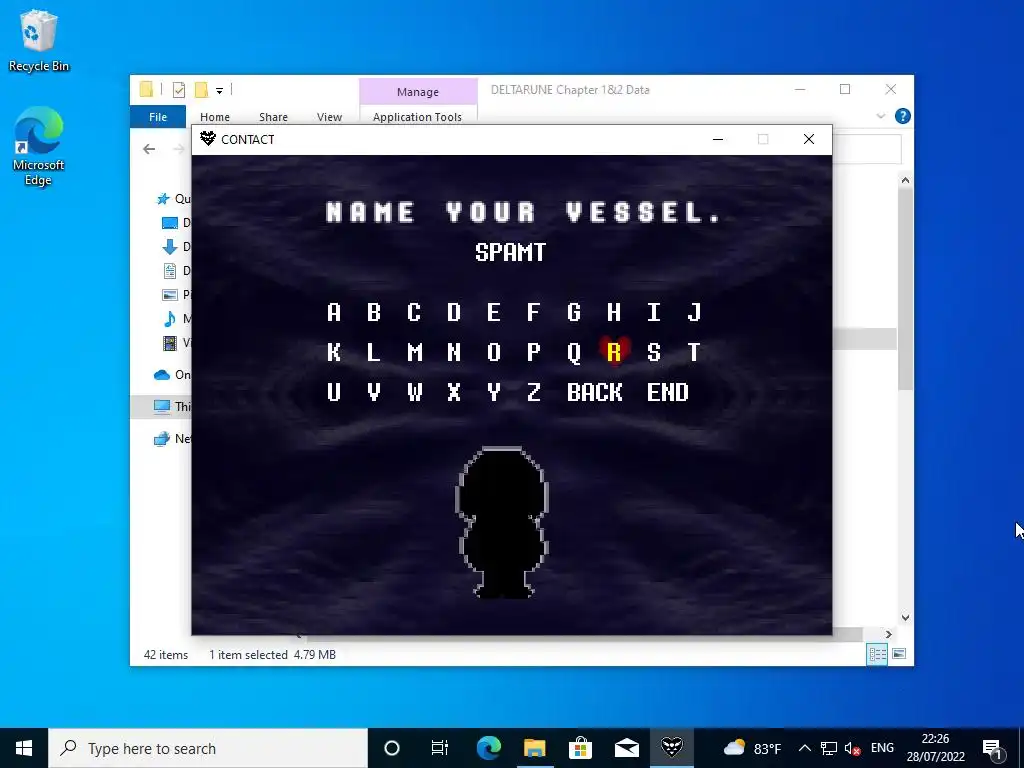The height and width of the screenshot is (768, 1024).
Task: Pick letter V in the name grid
Action: click(x=374, y=392)
